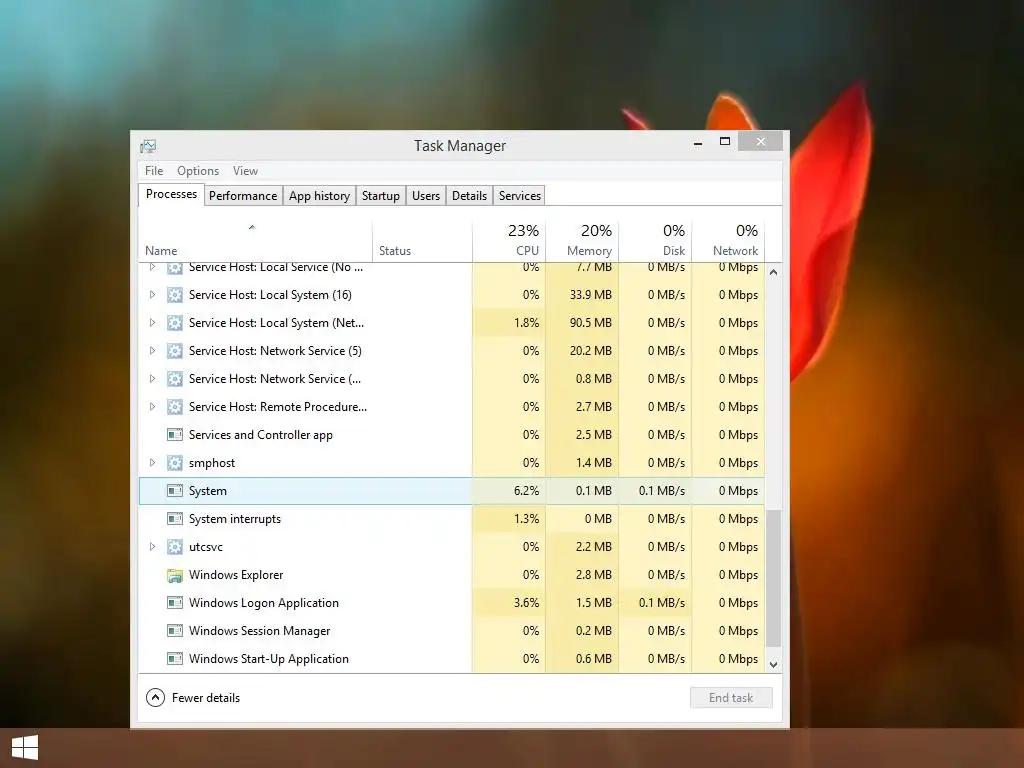Click the smphost gear icon
1024x768 pixels.
coord(174,463)
